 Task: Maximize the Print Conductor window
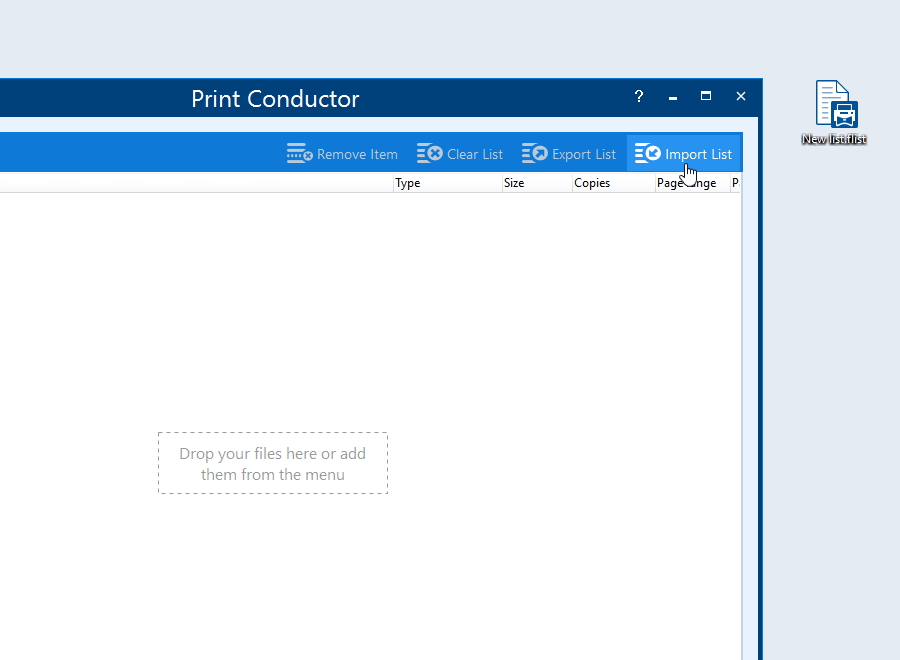(x=706, y=97)
